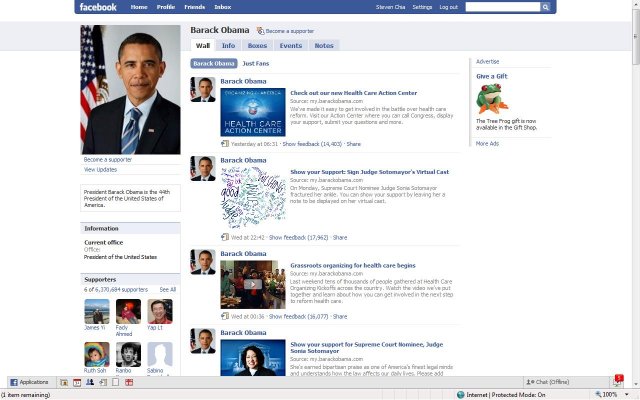Click the Facebook logo in header
This screenshot has height=400, width=640.
[98, 7]
